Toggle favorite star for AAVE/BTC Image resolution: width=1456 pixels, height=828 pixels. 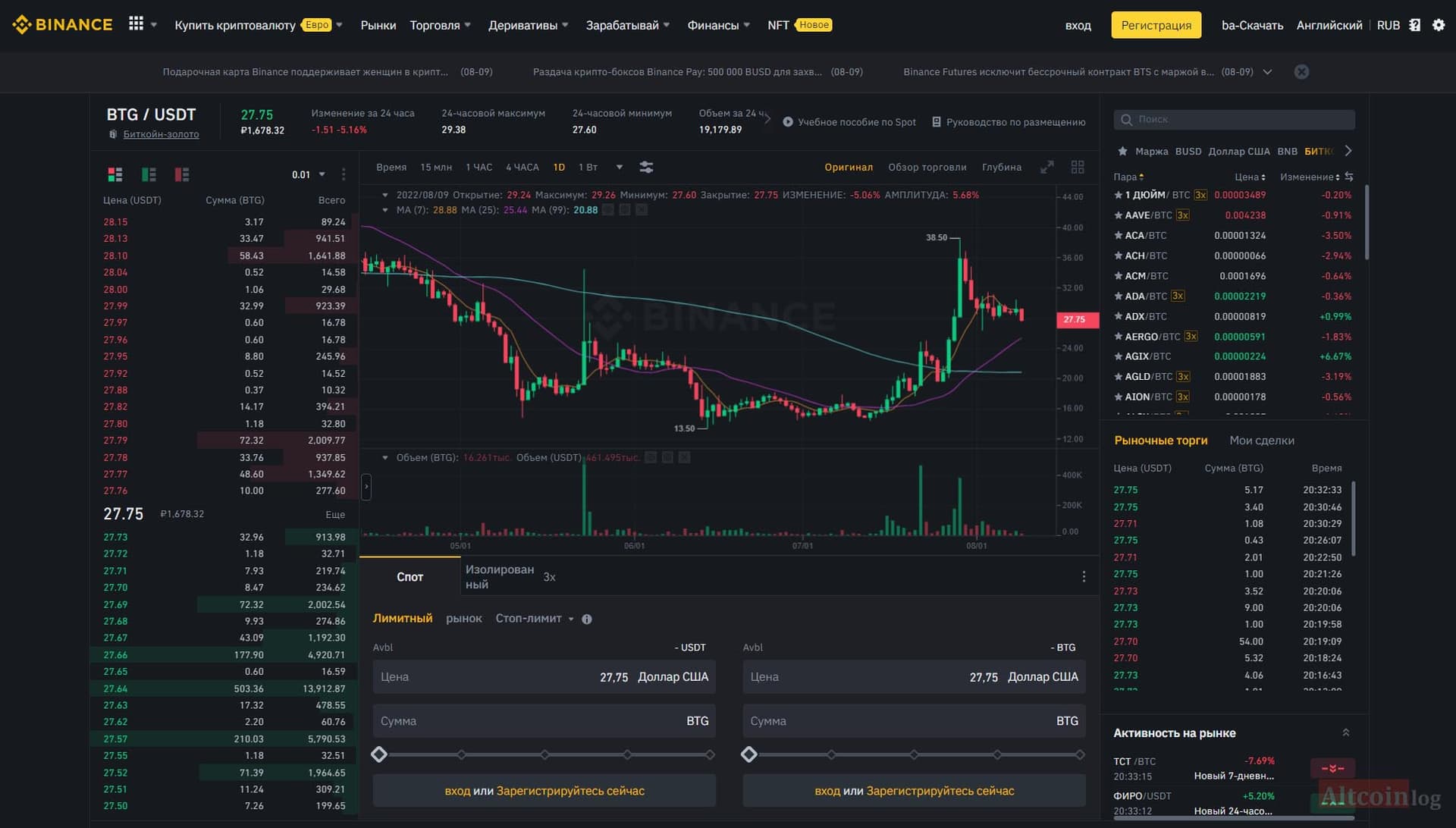coord(1118,215)
